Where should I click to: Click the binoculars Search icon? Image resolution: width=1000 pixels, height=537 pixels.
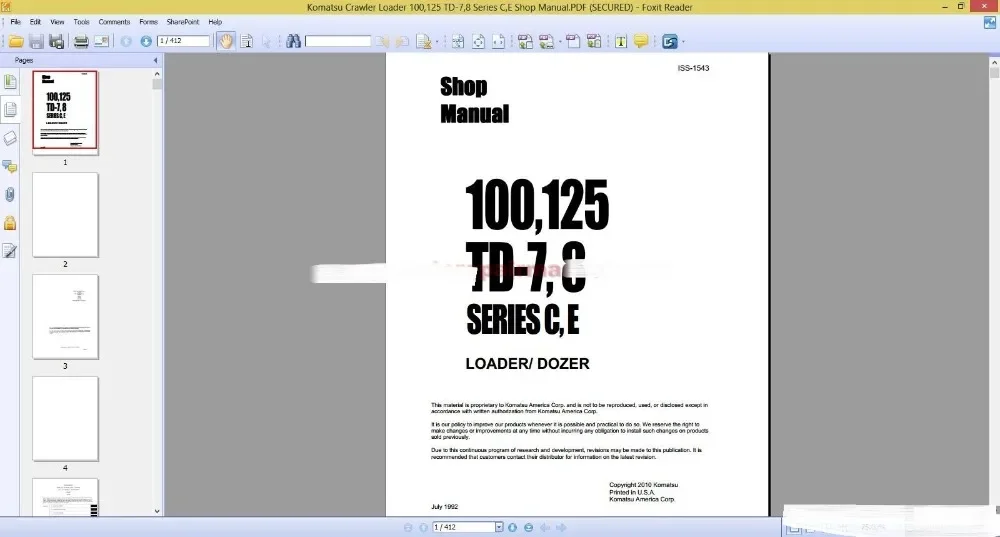coord(293,41)
